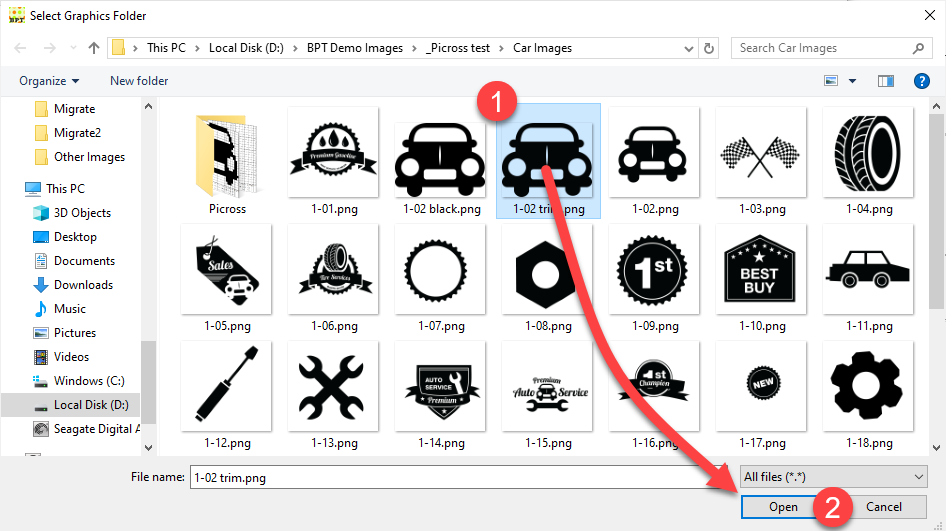
Task: Select the 3D Objects folder
Action: tap(82, 213)
